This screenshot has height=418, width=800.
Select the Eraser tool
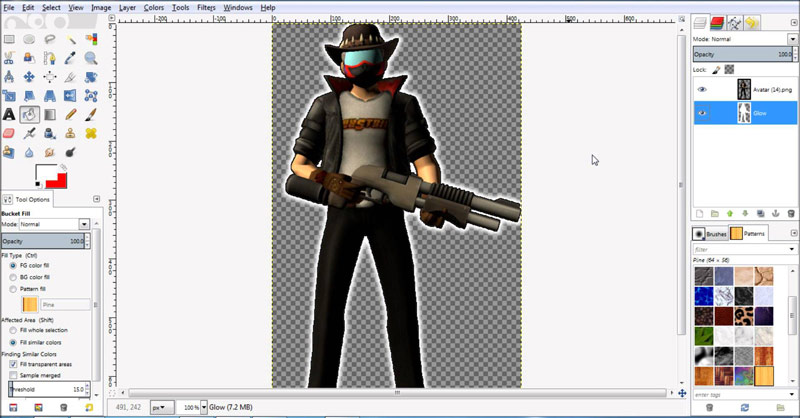(x=9, y=133)
